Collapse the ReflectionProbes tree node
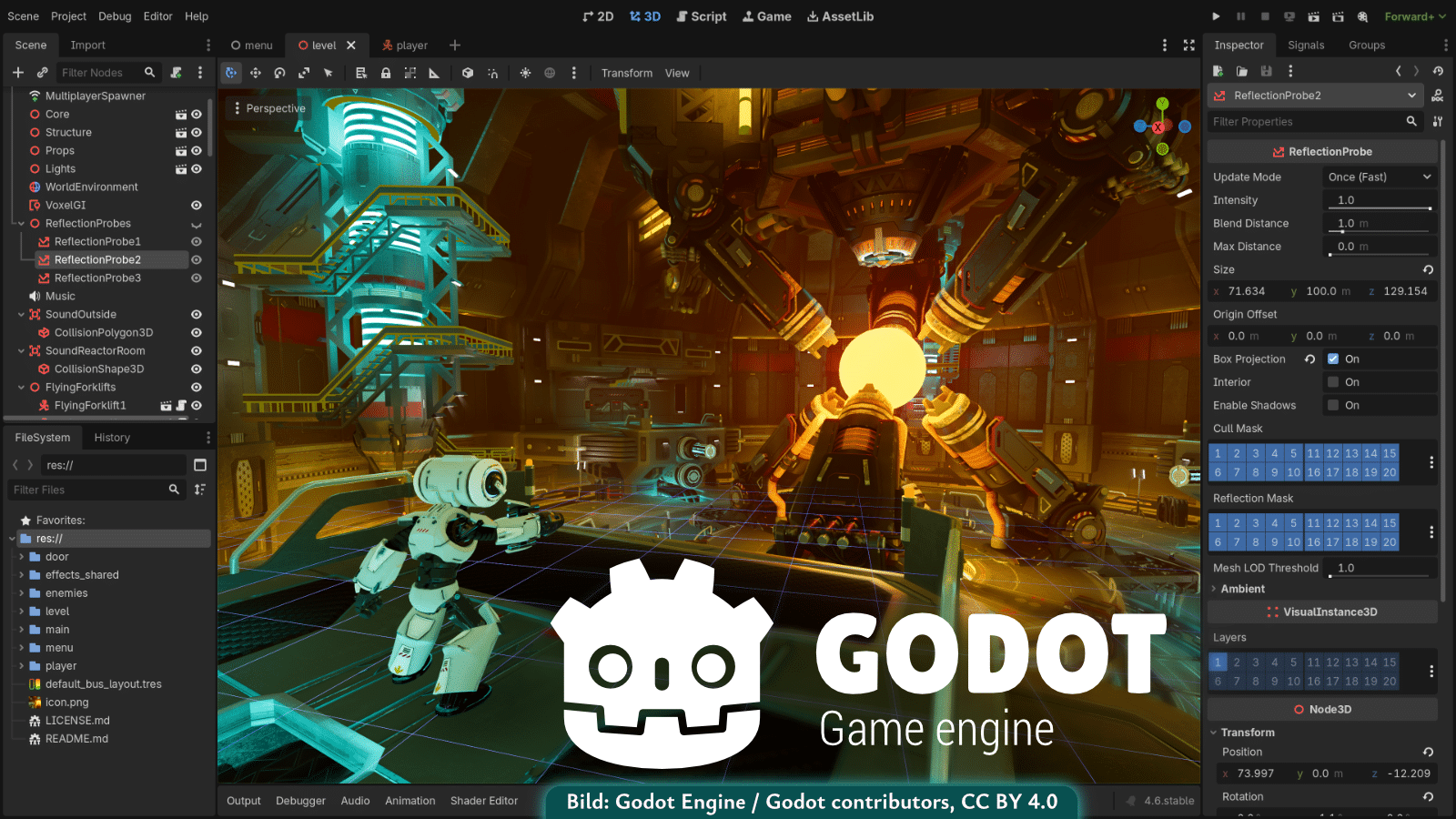1456x819 pixels. pos(21,224)
